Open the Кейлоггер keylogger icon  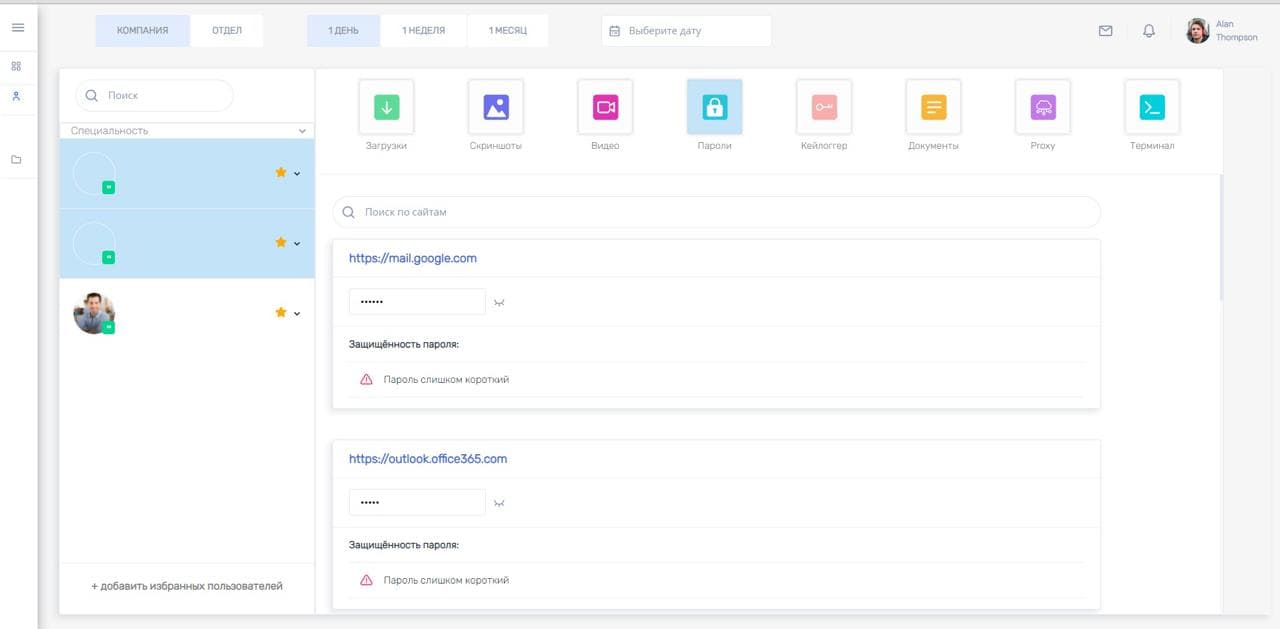(824, 107)
